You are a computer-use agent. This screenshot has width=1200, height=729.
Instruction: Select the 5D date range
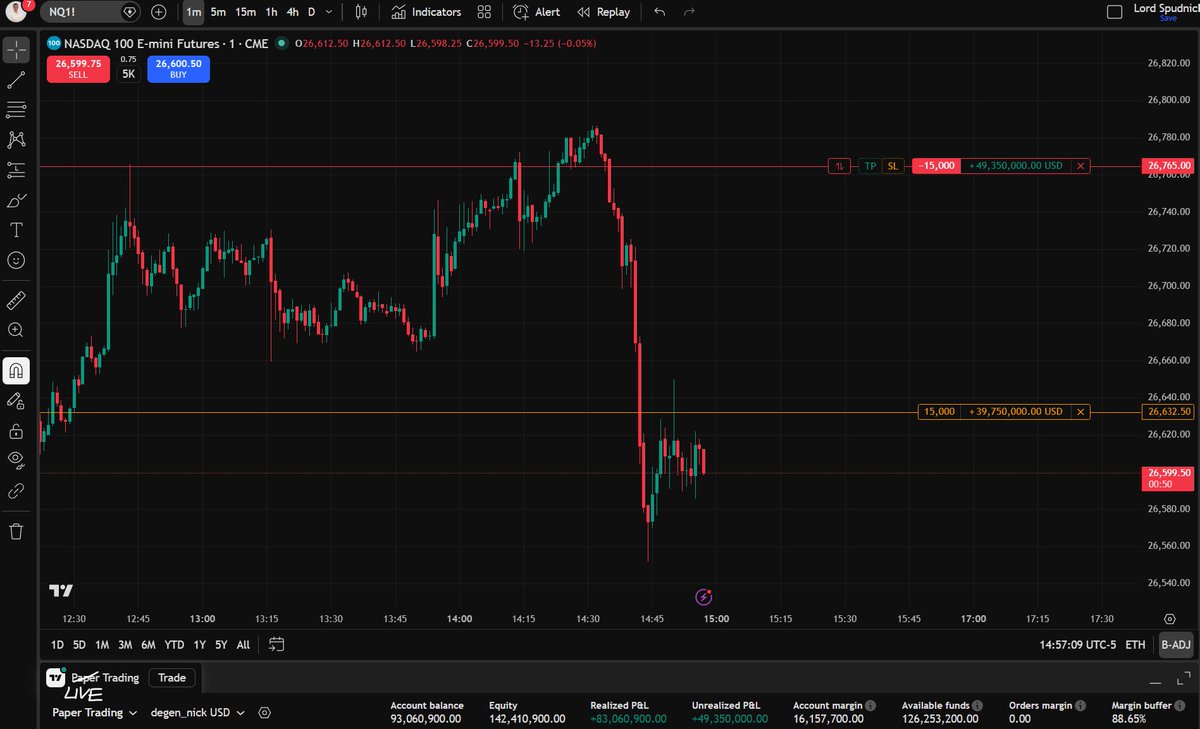tap(80, 645)
